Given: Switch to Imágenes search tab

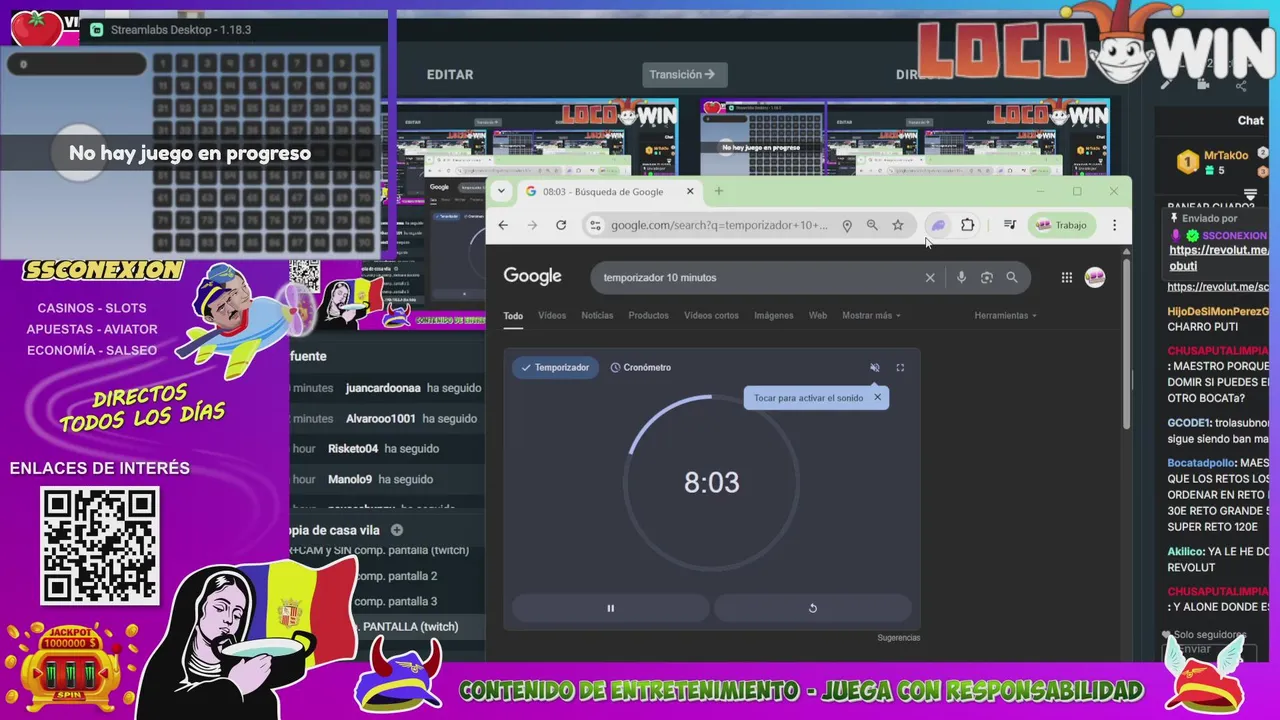Looking at the screenshot, I should click(773, 315).
